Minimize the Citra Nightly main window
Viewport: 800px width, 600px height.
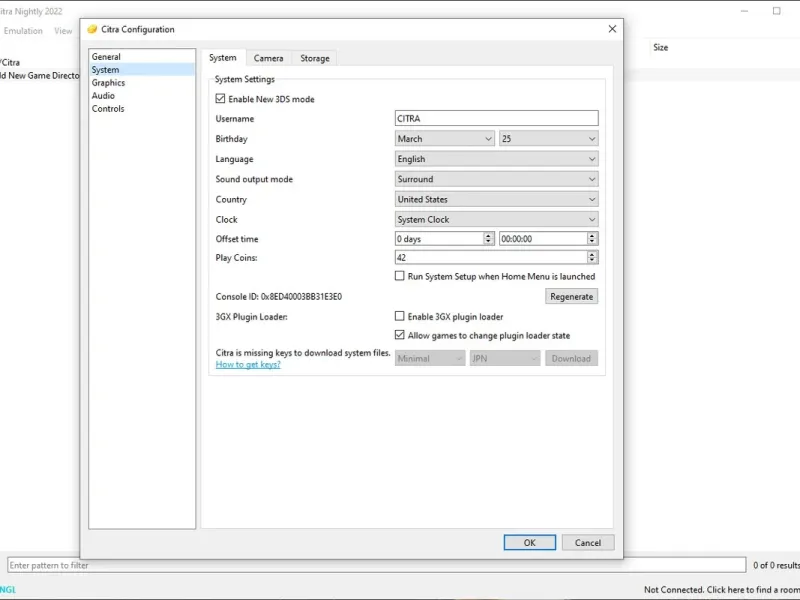tap(744, 11)
